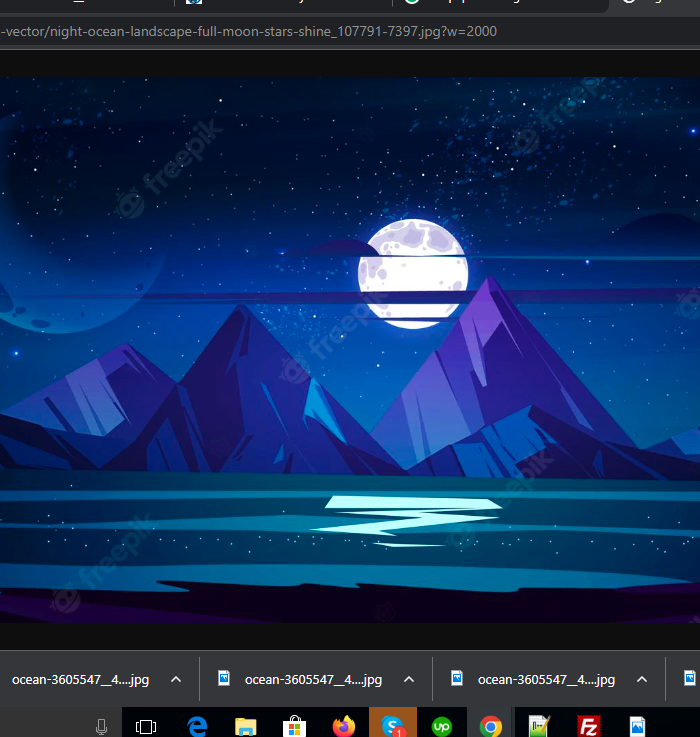Open File Explorer from the taskbar
This screenshot has width=700, height=737.
[x=246, y=727]
